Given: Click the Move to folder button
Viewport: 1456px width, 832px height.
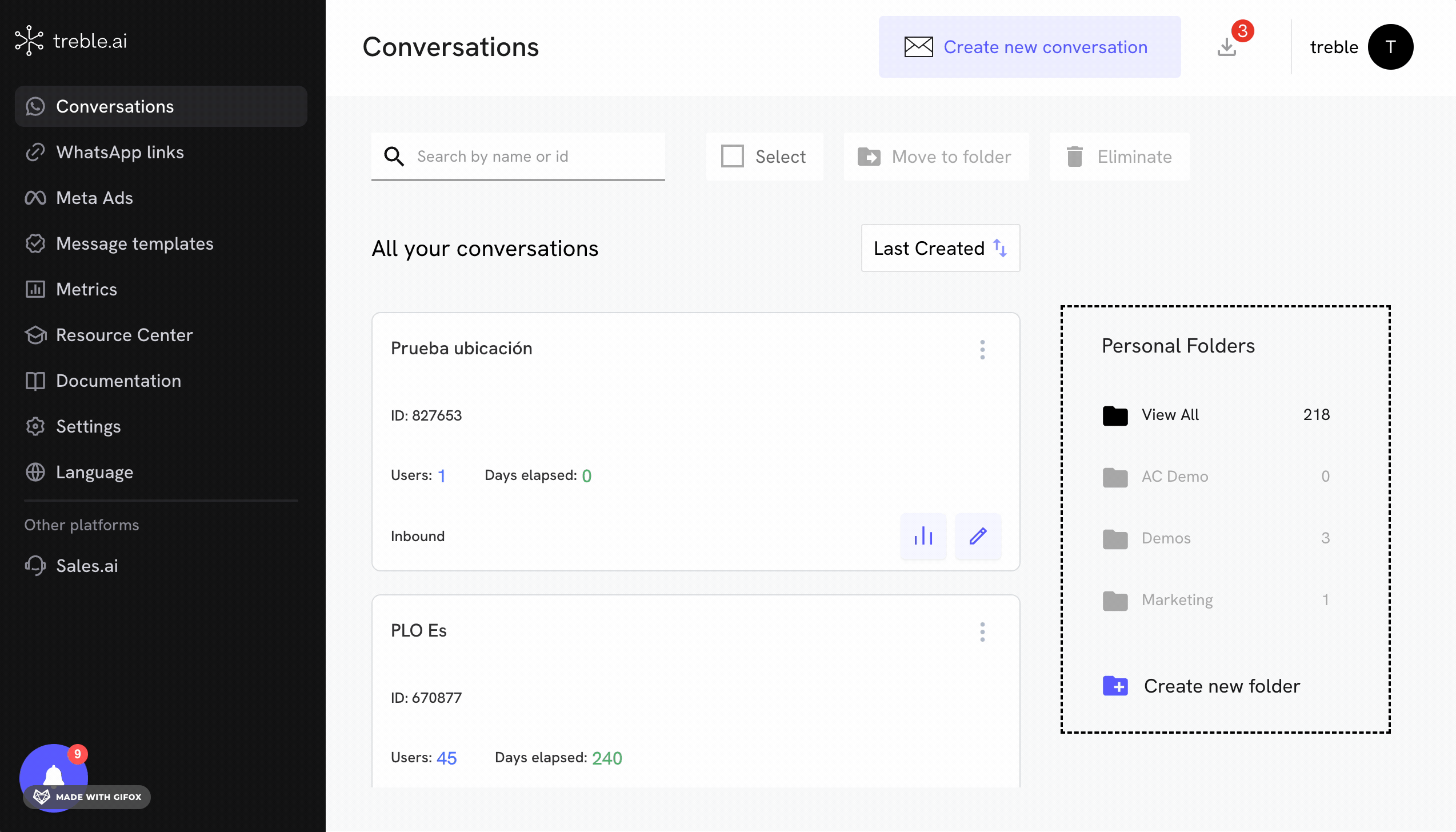Looking at the screenshot, I should 935,157.
